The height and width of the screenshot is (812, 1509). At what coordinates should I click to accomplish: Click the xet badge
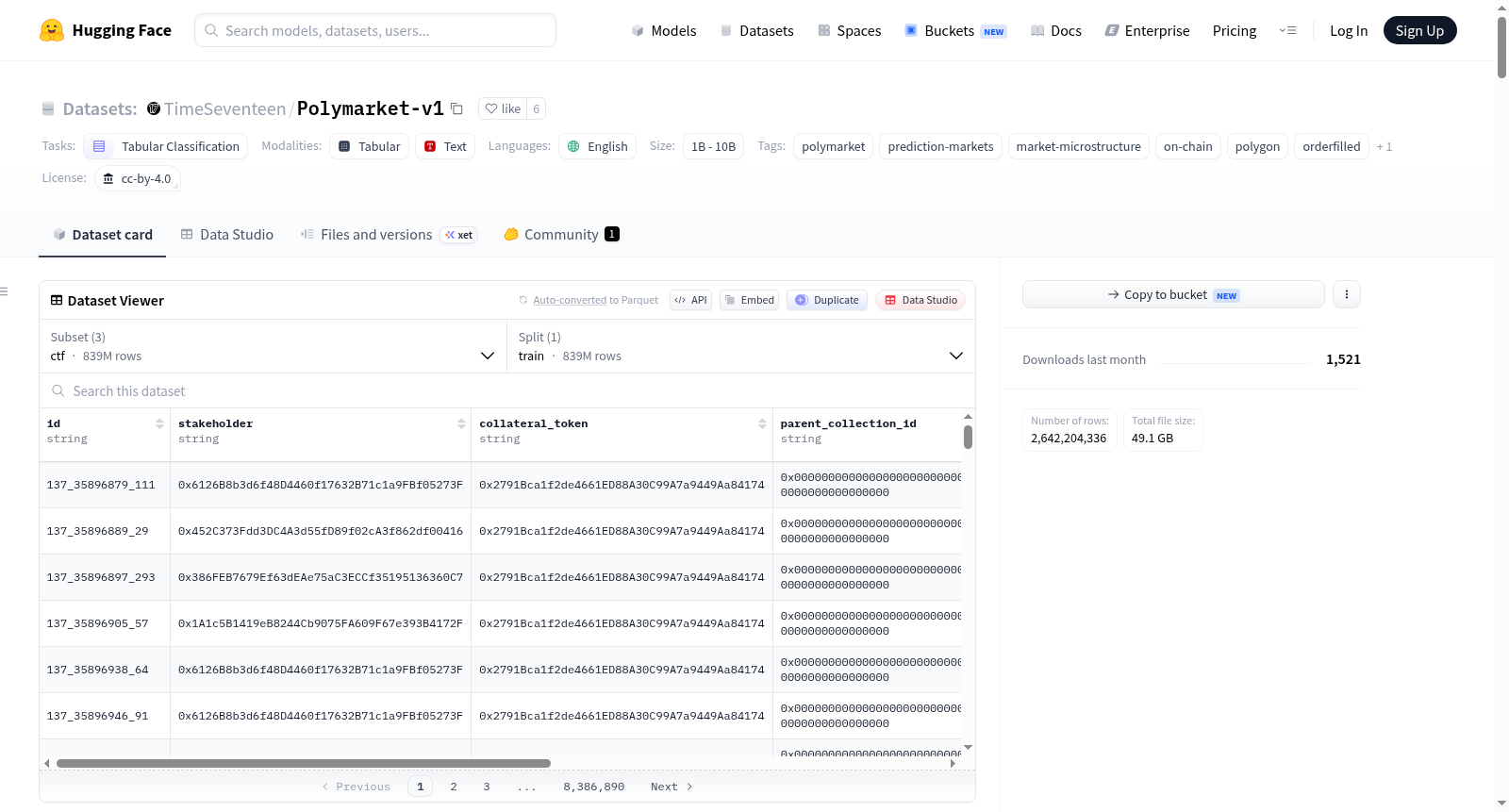459,235
